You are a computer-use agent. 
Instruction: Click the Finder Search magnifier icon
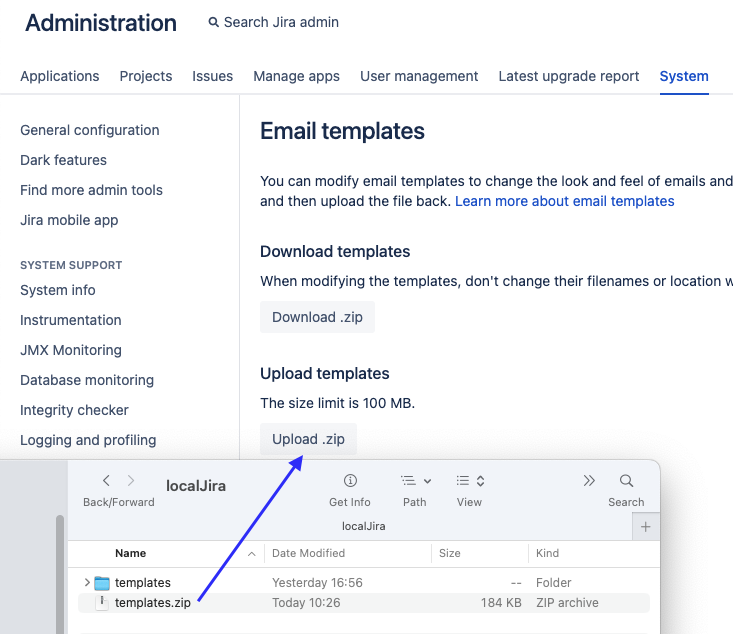[x=626, y=481]
